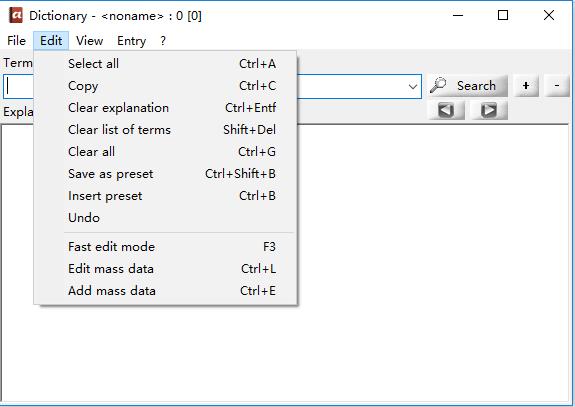Expand the Term combo box dropdown arrow
The height and width of the screenshot is (407, 575).
click(x=413, y=87)
